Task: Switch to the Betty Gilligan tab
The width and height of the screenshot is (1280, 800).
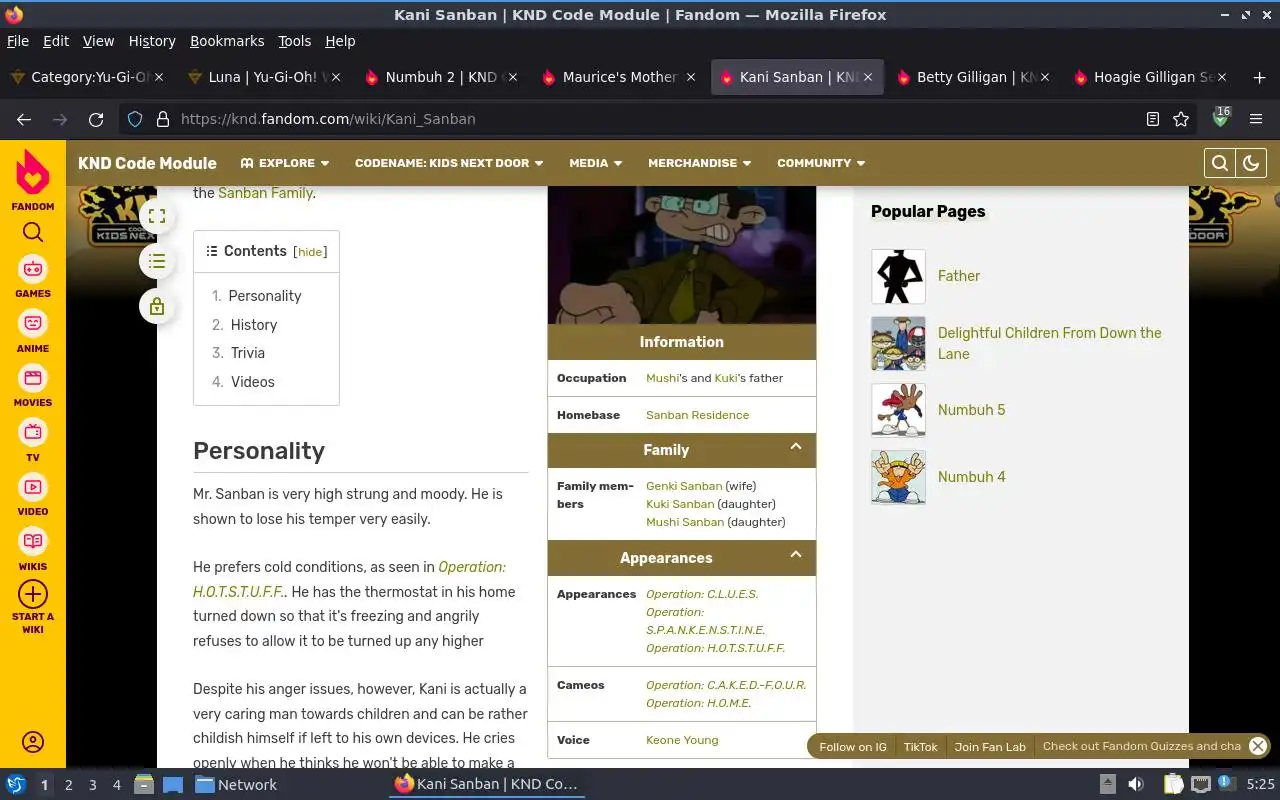Action: click(975, 77)
